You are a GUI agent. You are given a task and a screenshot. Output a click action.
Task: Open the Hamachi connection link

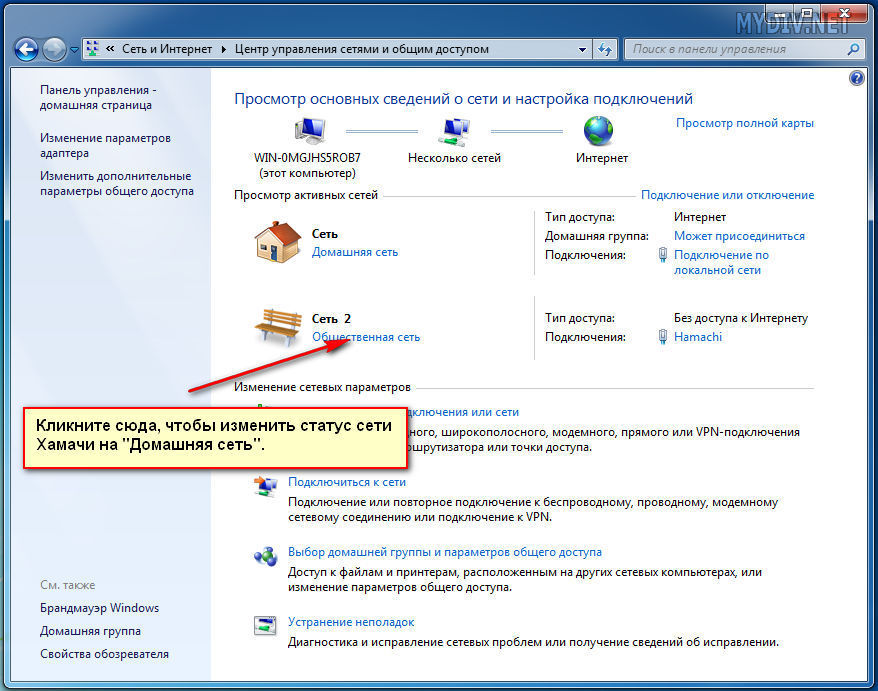coord(697,337)
